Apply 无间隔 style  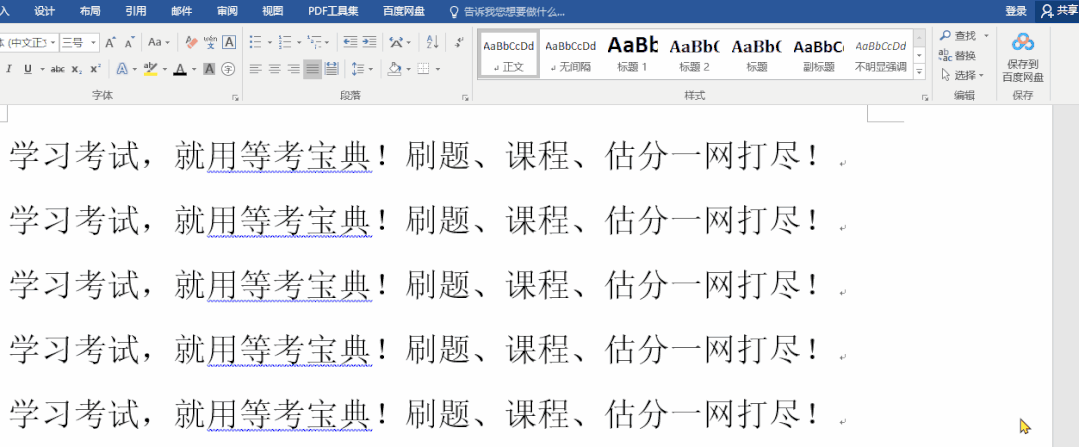click(x=570, y=54)
